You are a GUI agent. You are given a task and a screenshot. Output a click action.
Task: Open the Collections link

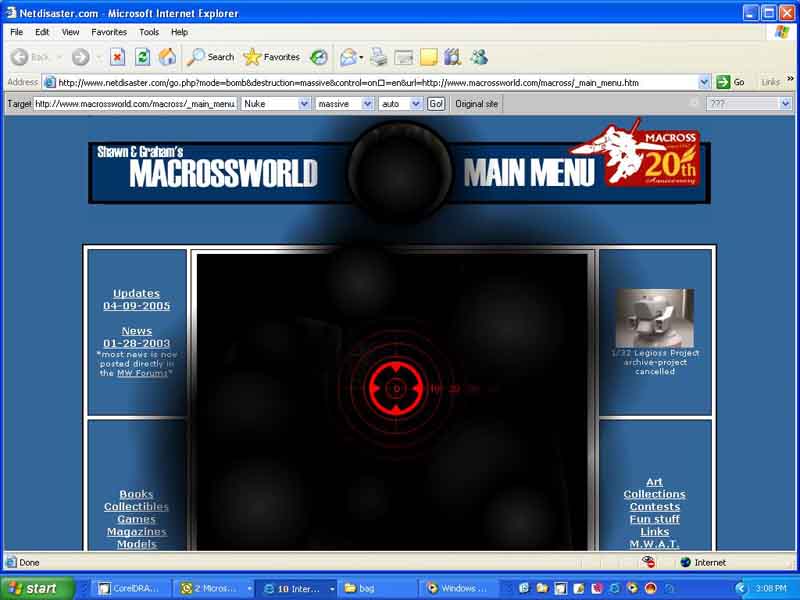(x=654, y=494)
